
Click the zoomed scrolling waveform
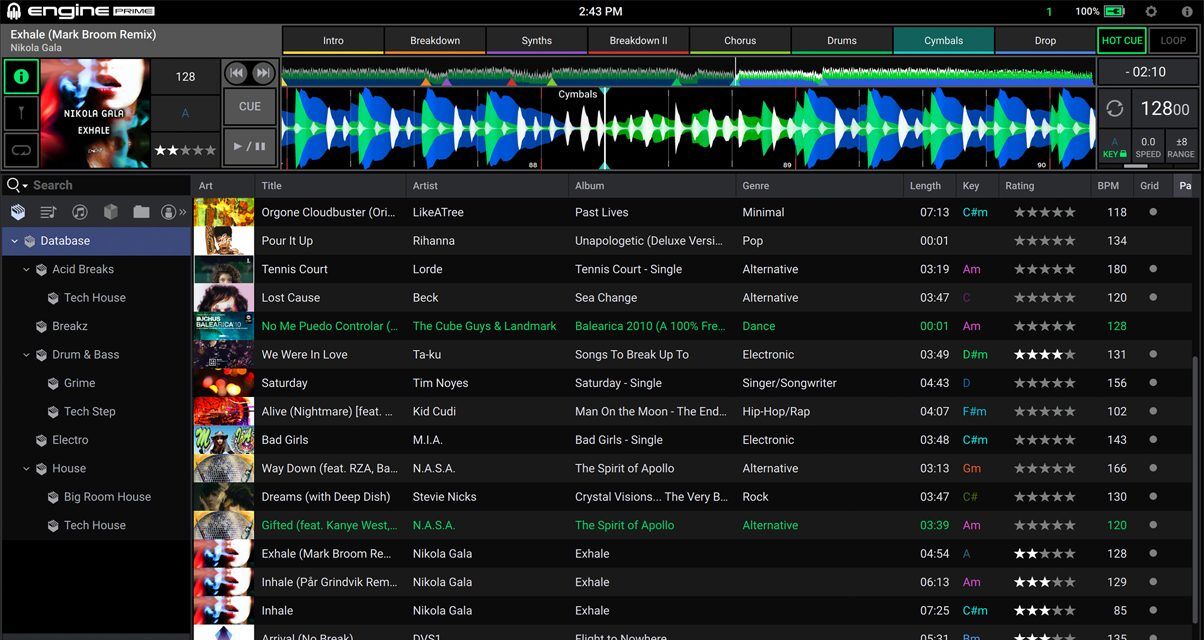[688, 128]
